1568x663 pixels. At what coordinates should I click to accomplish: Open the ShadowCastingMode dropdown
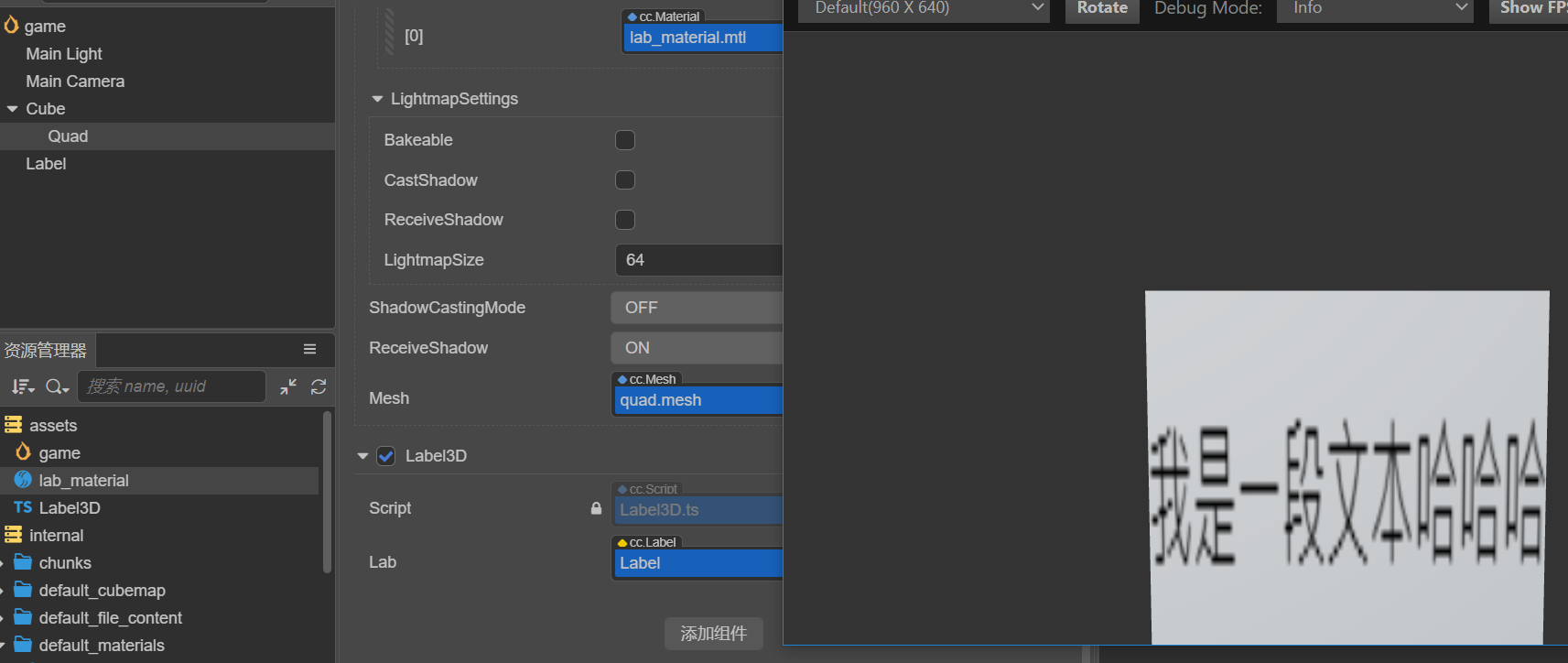tap(696, 308)
